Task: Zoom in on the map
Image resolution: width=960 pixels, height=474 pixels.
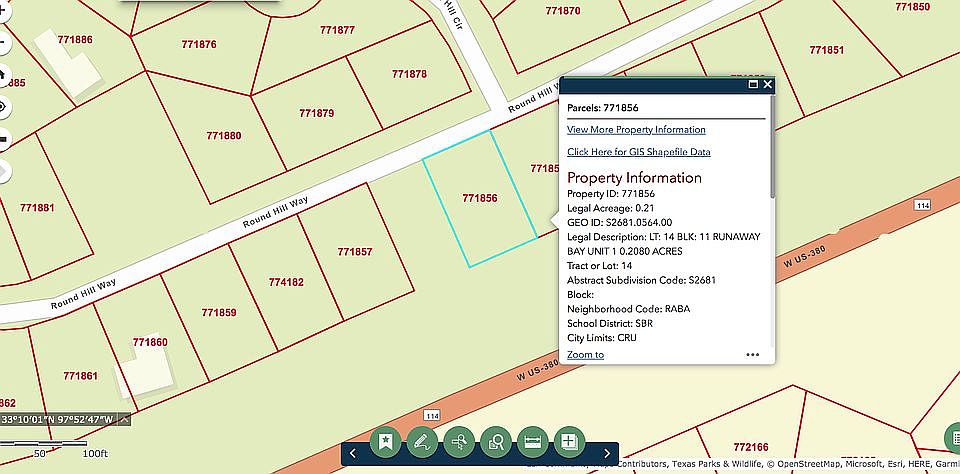Action: coord(2,12)
